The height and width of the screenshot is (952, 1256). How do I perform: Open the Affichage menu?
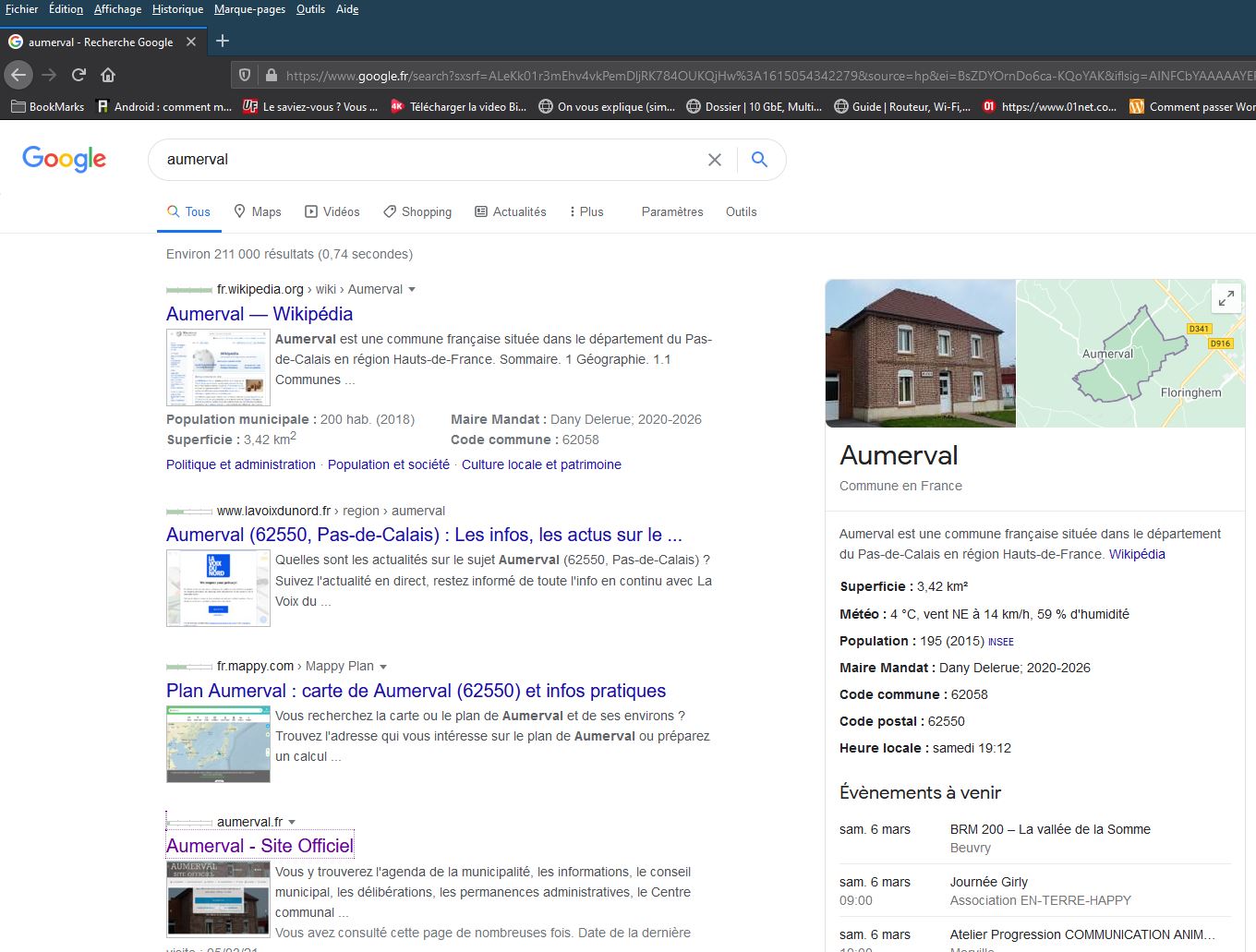pyautogui.click(x=118, y=9)
